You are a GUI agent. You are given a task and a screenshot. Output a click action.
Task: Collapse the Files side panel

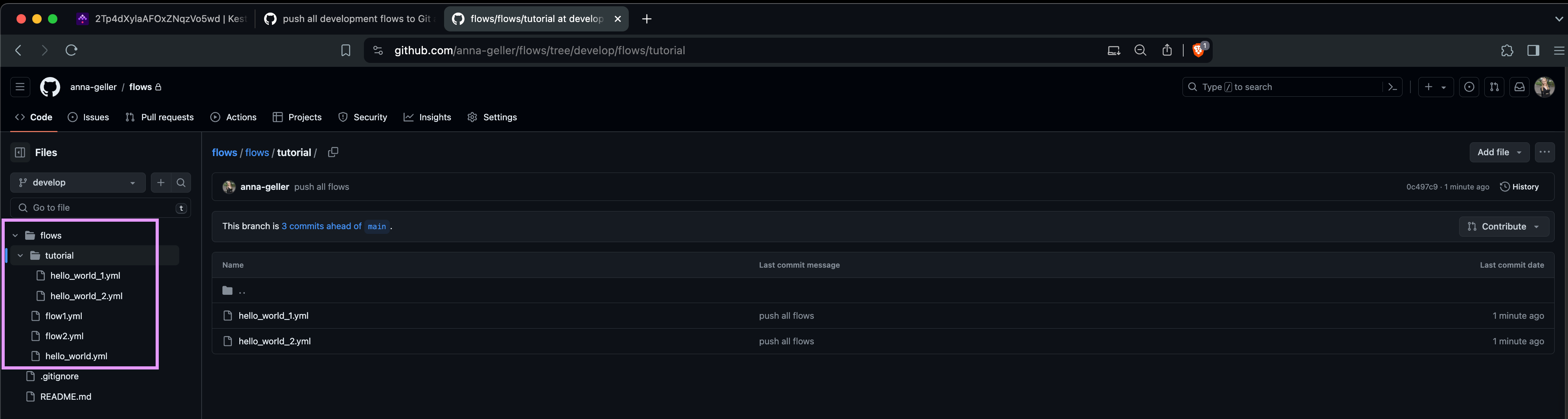coord(20,153)
